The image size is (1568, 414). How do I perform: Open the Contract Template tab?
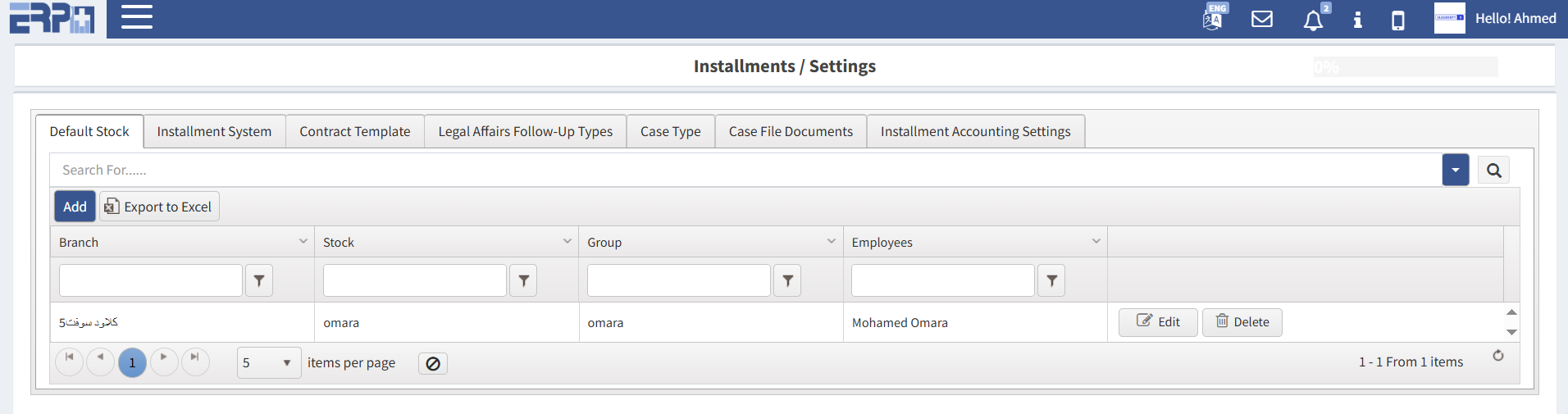(x=354, y=132)
